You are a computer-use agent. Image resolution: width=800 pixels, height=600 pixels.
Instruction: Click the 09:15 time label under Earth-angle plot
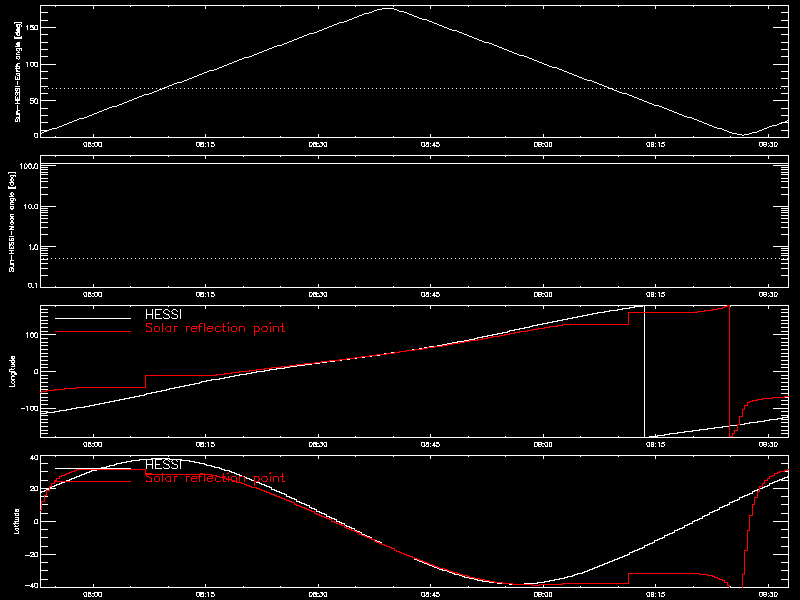655,145
